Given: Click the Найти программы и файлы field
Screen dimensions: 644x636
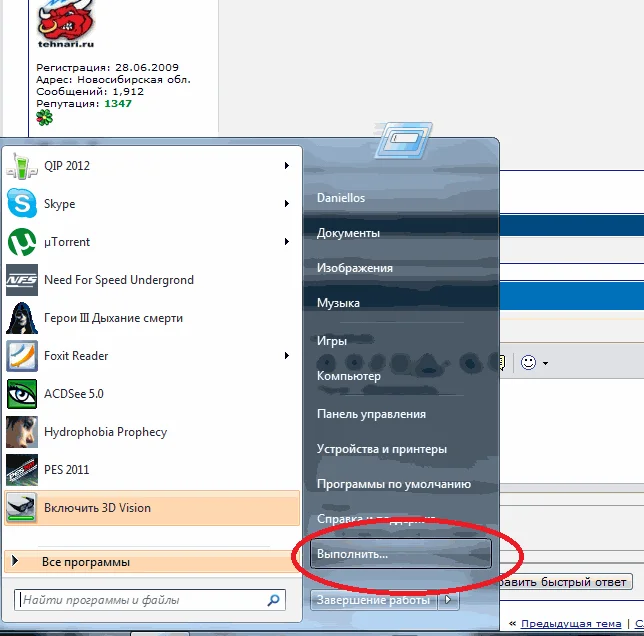Looking at the screenshot, I should [150, 600].
